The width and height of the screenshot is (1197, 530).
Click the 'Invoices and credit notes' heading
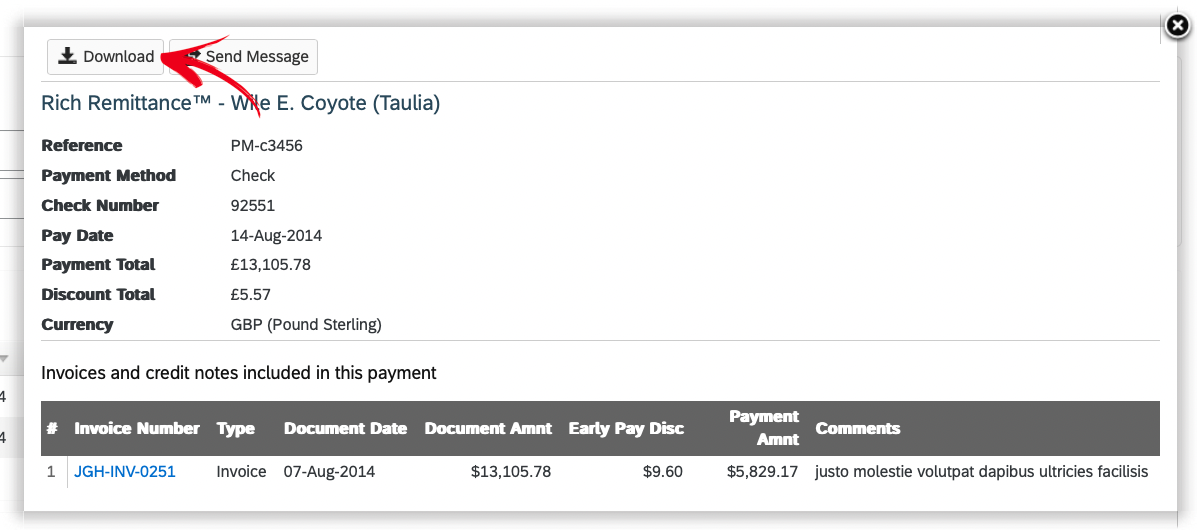coord(239,373)
